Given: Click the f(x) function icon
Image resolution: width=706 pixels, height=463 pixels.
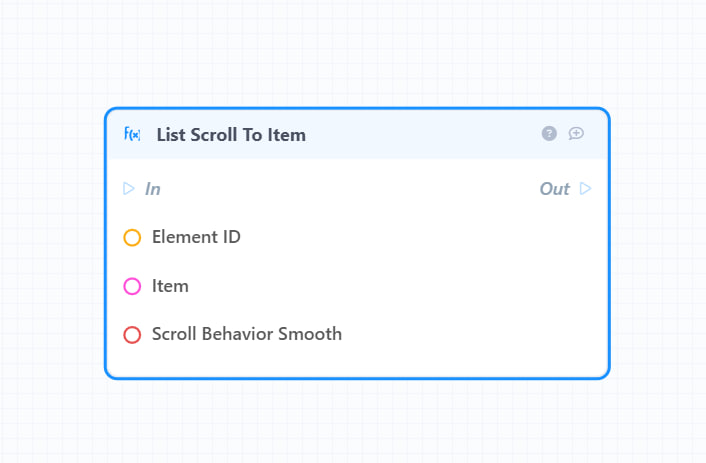Looking at the screenshot, I should [x=132, y=134].
